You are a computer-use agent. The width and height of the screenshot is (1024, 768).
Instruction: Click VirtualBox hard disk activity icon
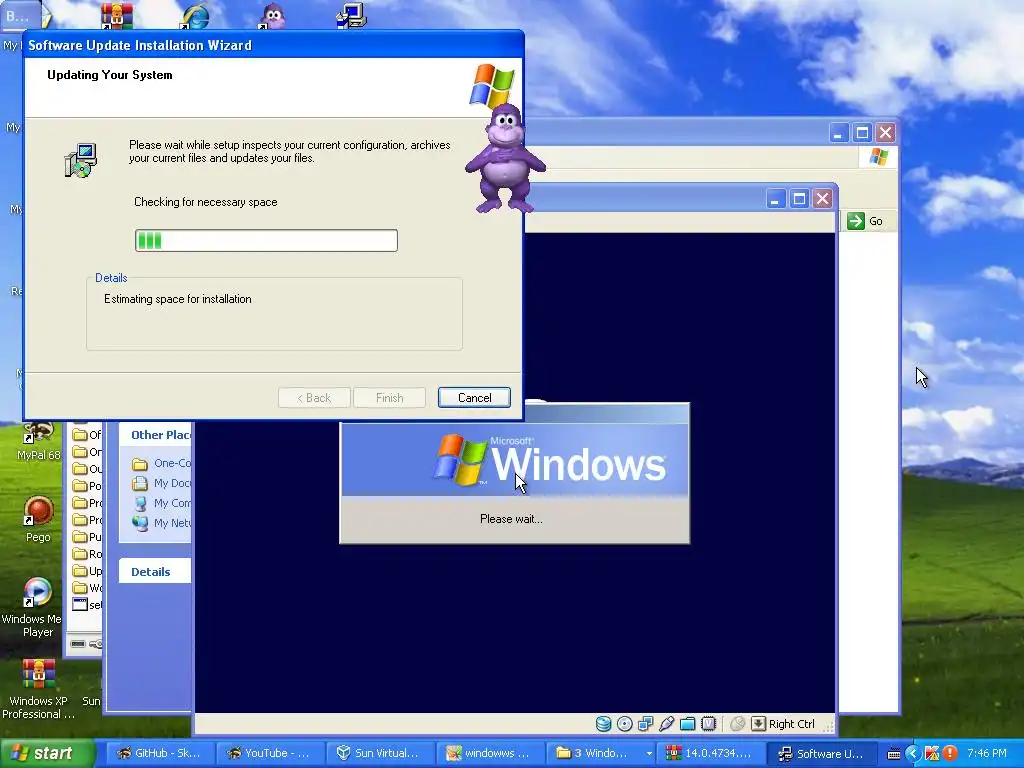[x=603, y=724]
